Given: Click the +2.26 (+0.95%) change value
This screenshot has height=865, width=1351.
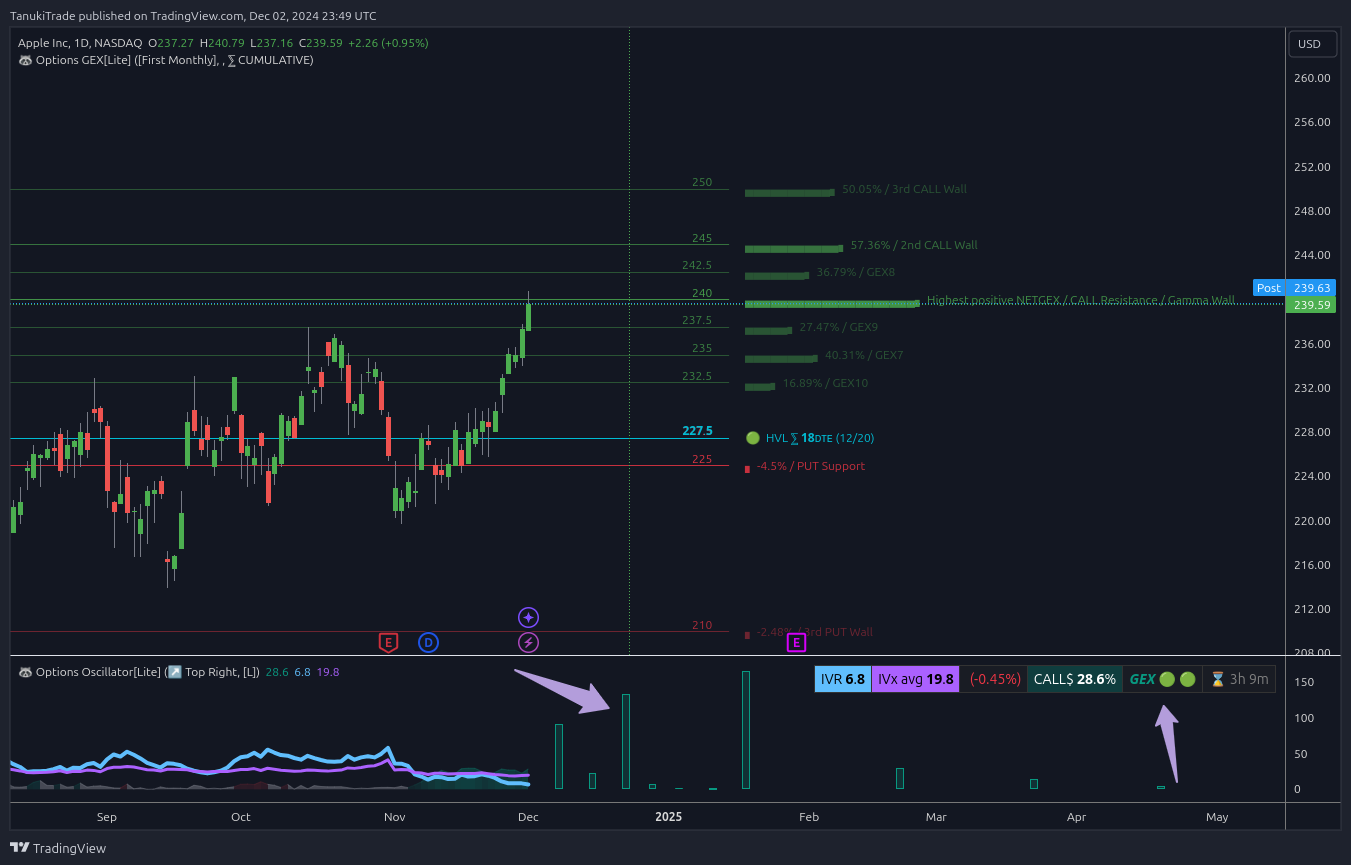Looking at the screenshot, I should pyautogui.click(x=387, y=43).
